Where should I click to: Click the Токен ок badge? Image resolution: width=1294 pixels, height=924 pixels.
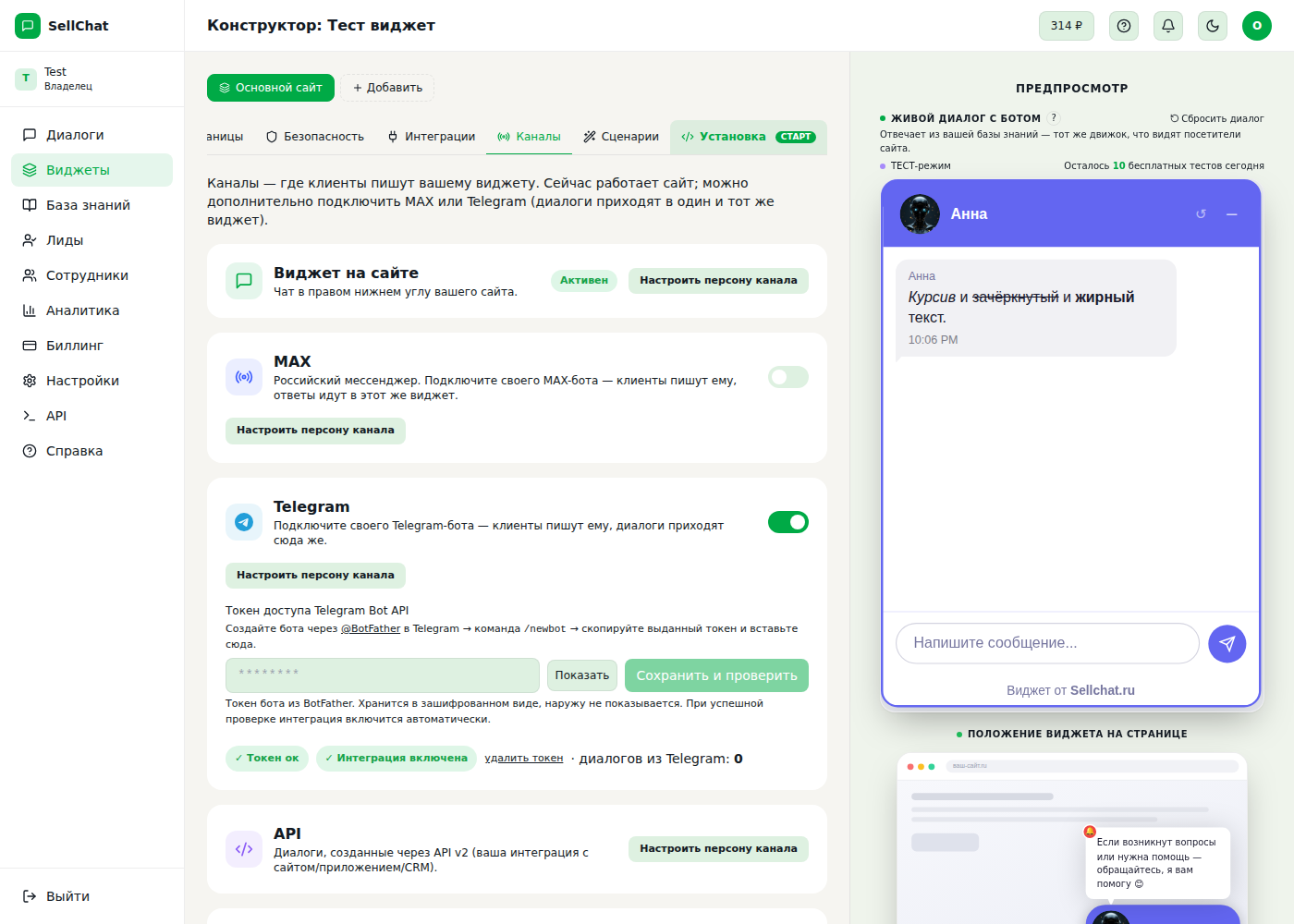[267, 759]
